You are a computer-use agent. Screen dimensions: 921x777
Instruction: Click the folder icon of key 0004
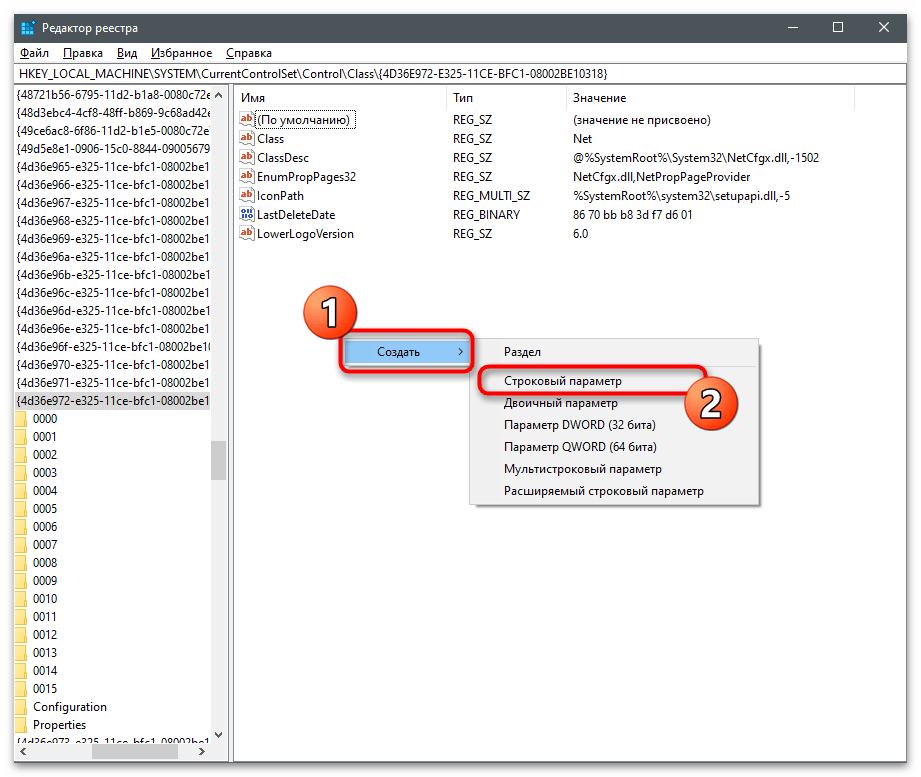tap(21, 490)
